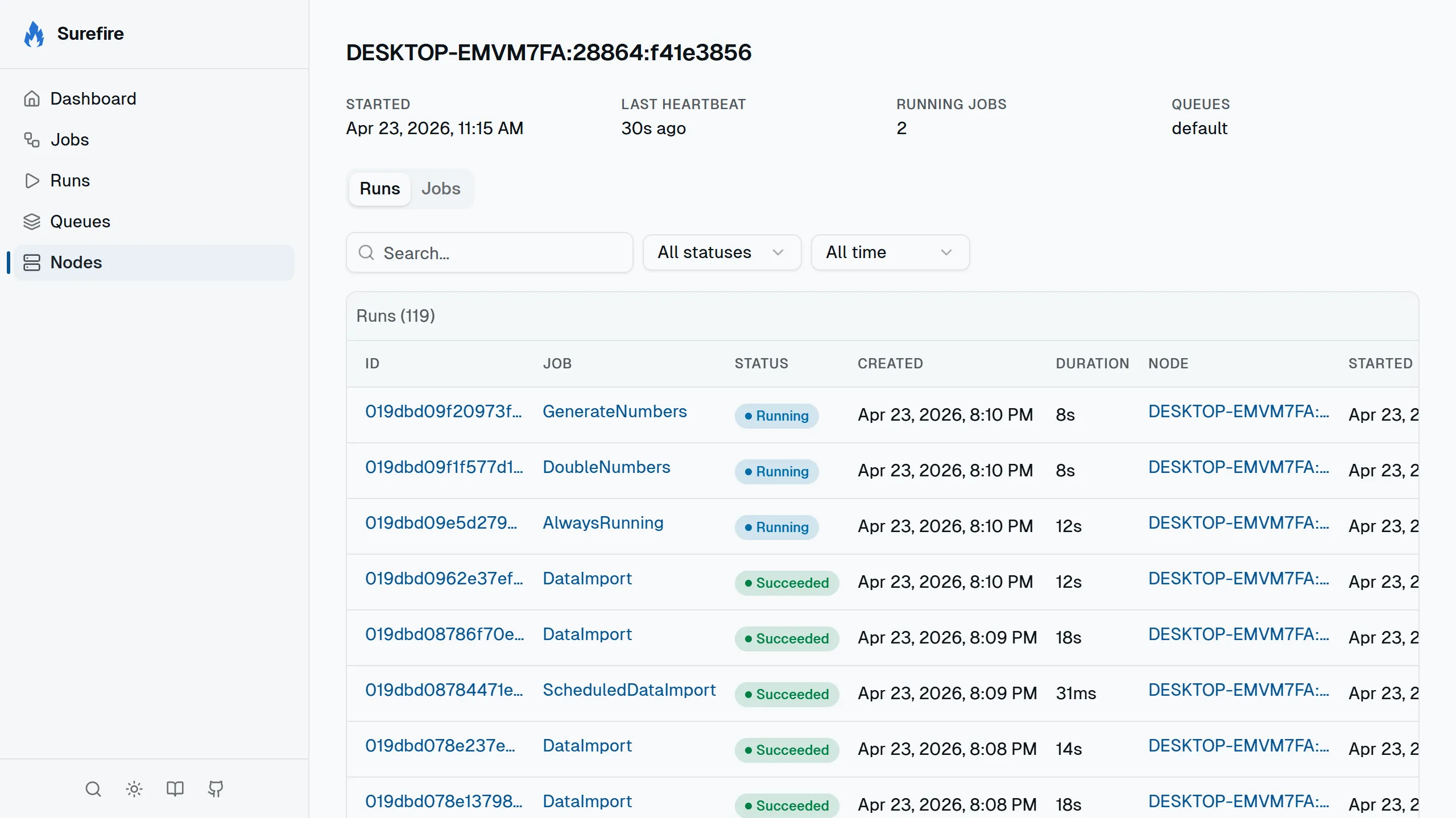Click the STATUS column header

click(761, 364)
